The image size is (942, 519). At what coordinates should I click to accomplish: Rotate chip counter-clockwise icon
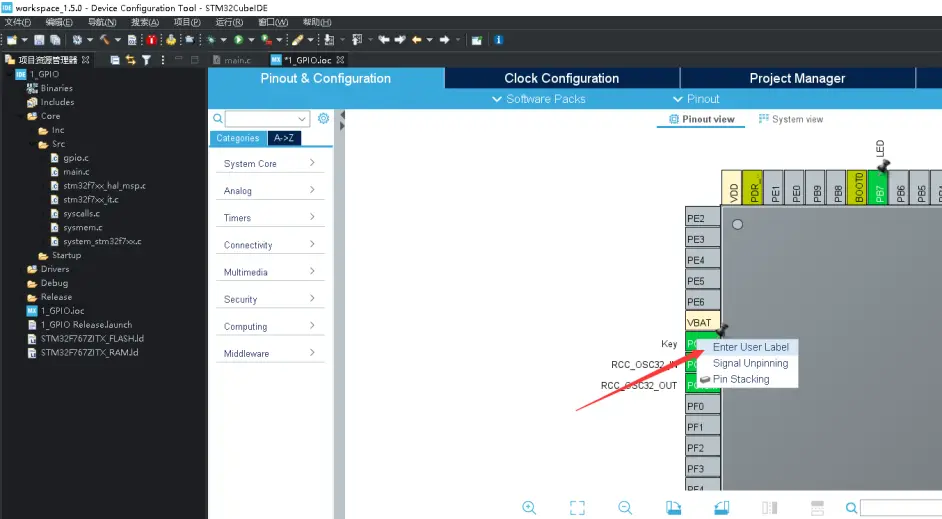point(722,508)
